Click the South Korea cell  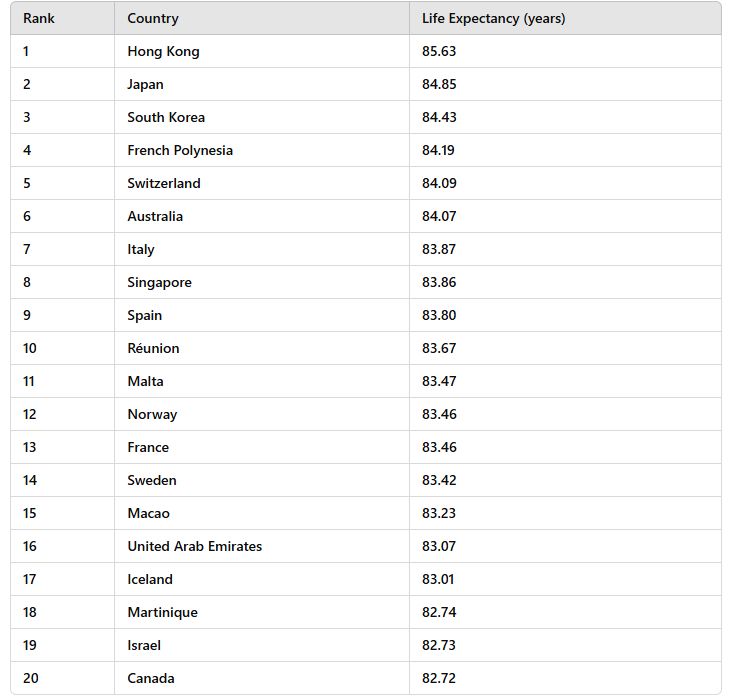(x=166, y=117)
